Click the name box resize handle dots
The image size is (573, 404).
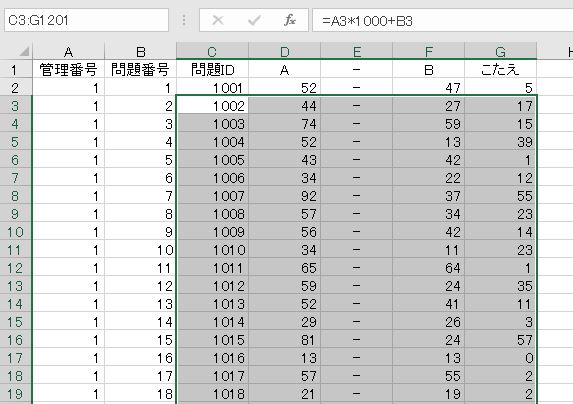pos(184,20)
